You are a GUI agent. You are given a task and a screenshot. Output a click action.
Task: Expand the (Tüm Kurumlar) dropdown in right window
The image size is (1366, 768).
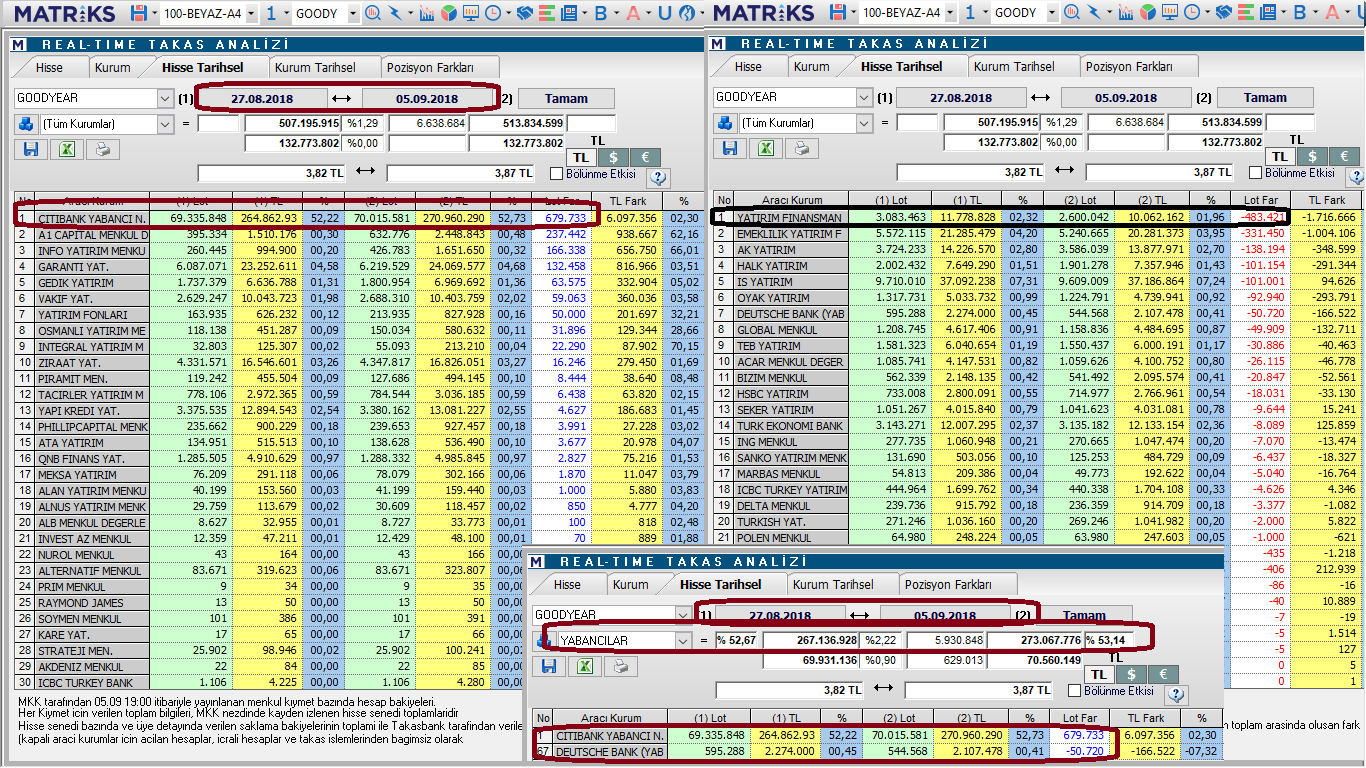864,124
